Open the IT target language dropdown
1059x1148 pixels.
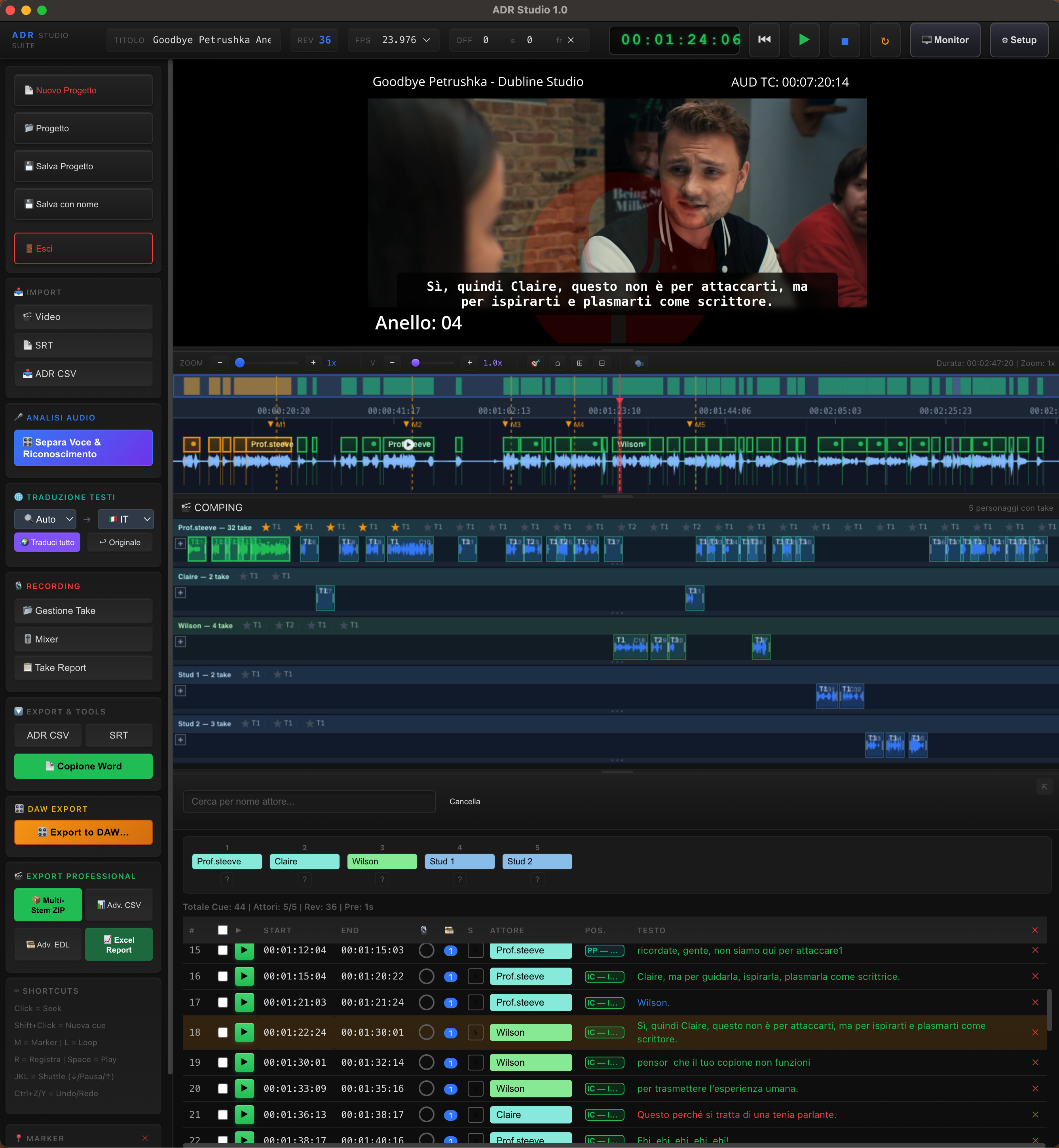click(x=125, y=519)
